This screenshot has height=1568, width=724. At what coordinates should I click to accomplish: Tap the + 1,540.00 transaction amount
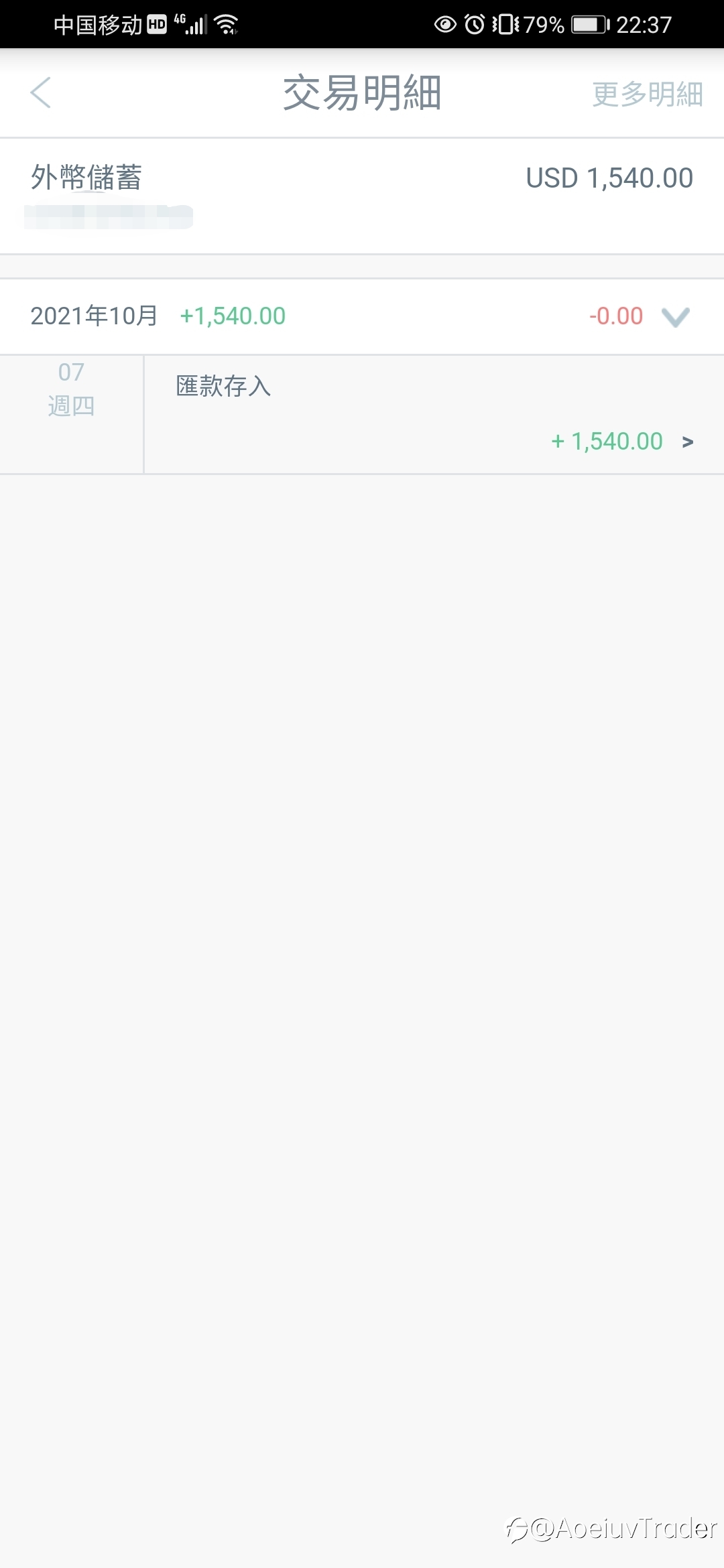[x=607, y=442]
